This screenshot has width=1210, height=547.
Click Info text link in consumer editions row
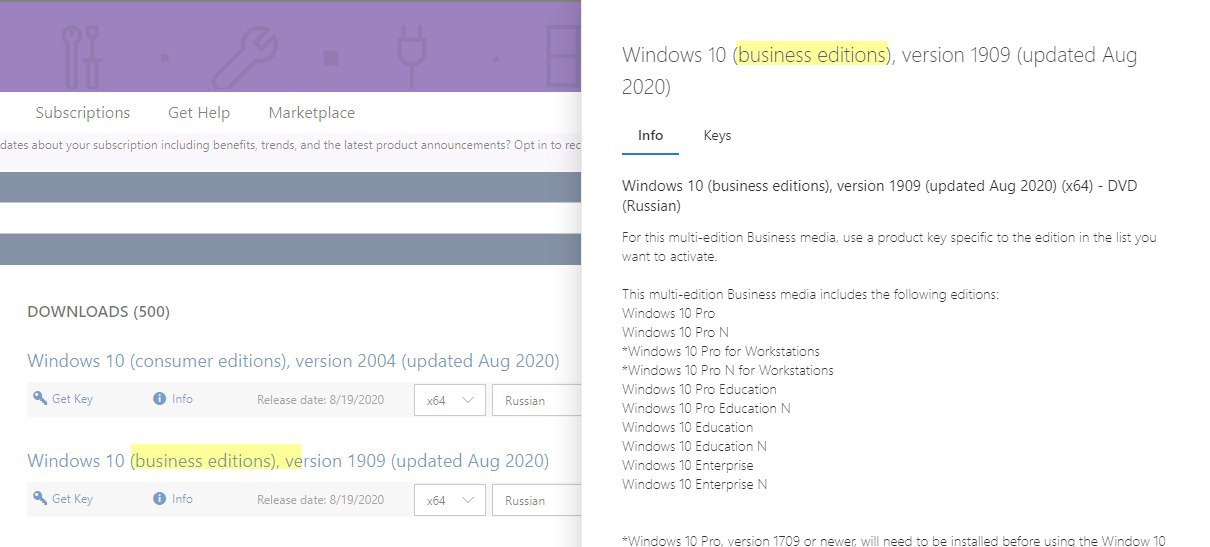click(182, 398)
